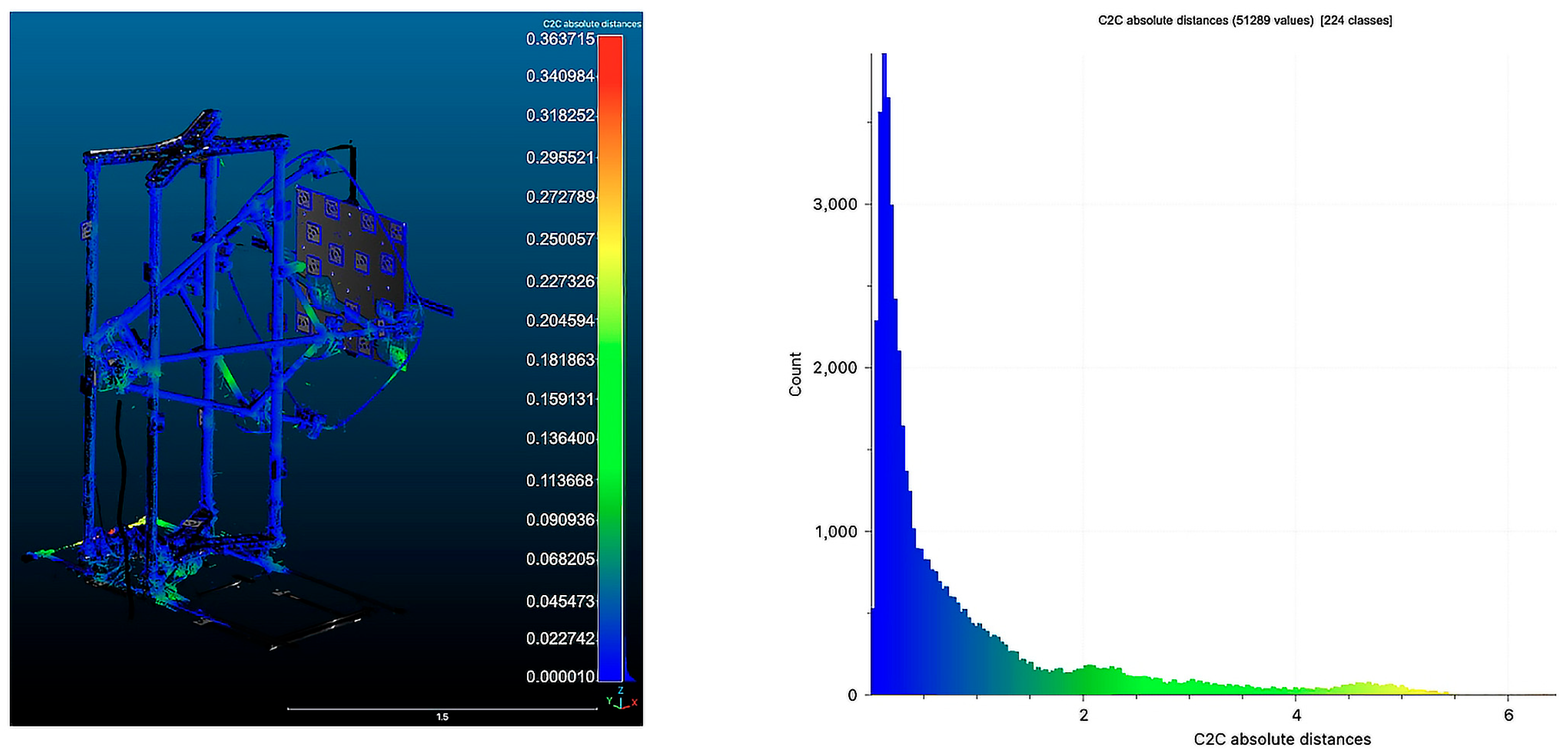Click the 3,000 tick on count axis
Screen dimensions: 1568x755
pyautogui.click(x=835, y=204)
